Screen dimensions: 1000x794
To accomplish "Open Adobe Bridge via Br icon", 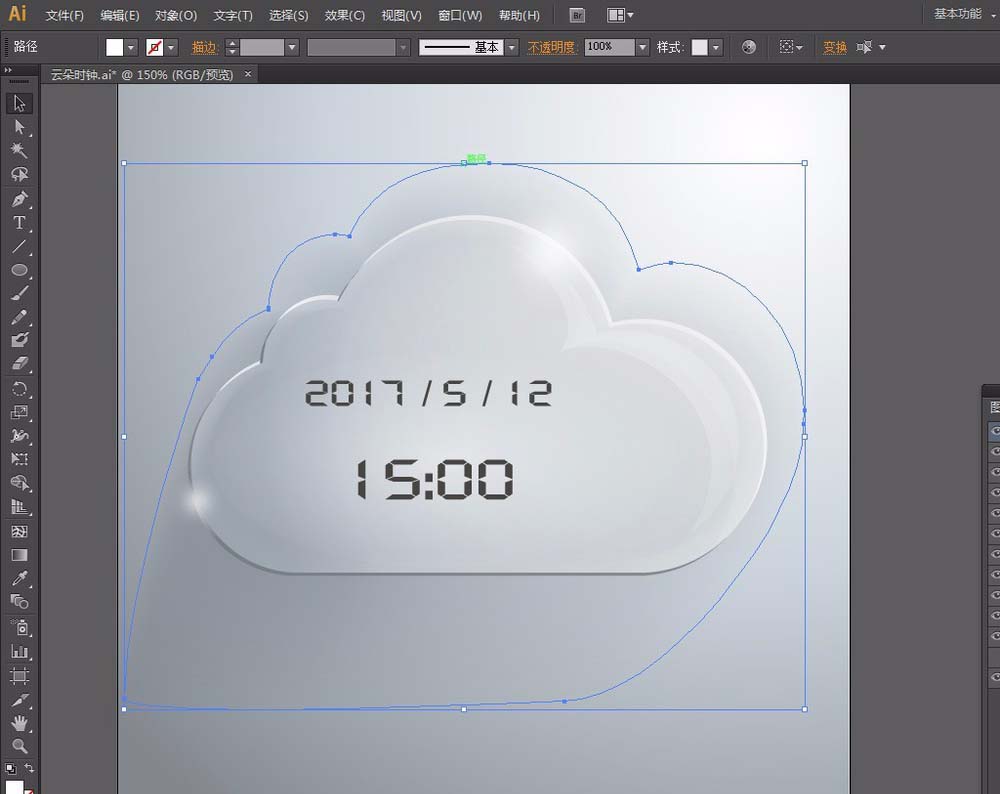I will (x=577, y=15).
